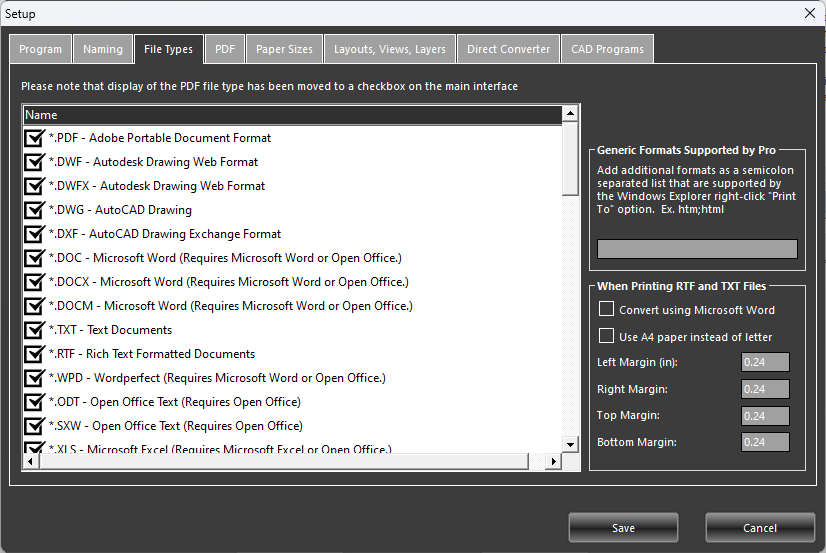
Task: Disable the *.DOC Microsoft Word checkbox
Action: click(34, 258)
